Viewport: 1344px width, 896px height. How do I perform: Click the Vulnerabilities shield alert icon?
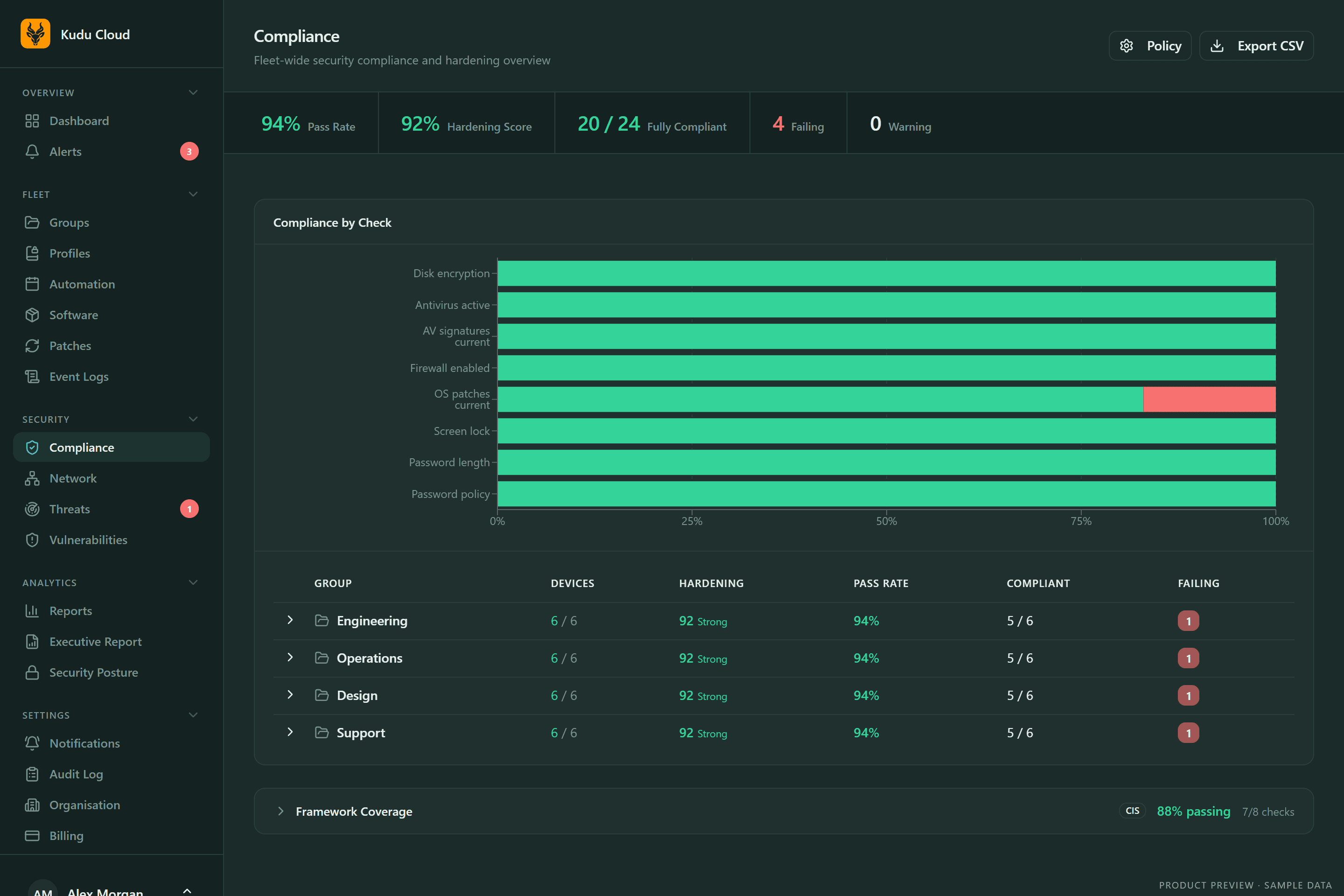(x=32, y=540)
